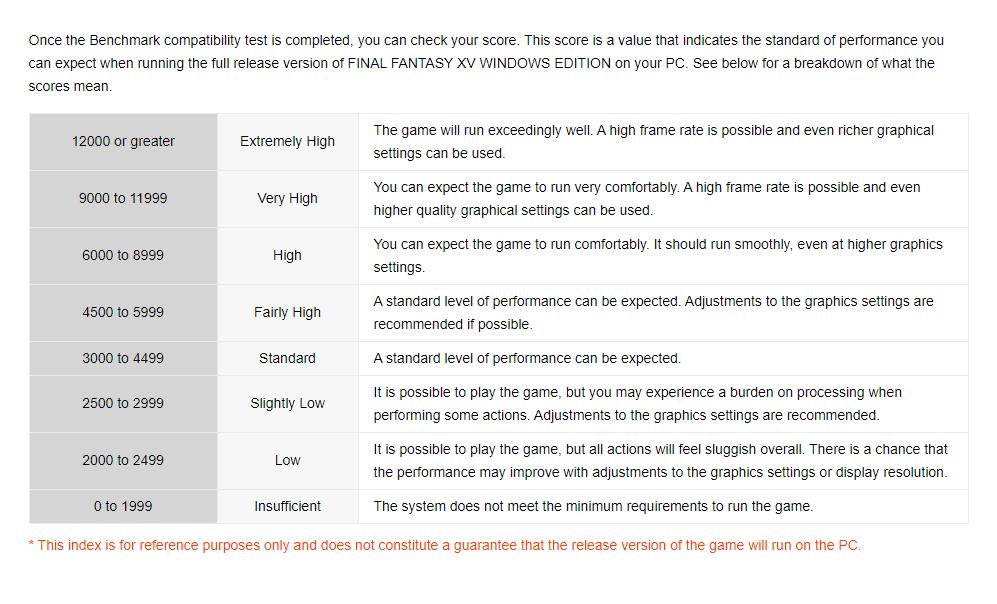The image size is (997, 604).
Task: Click the description saying game runs exceedingly well
Action: coord(653,142)
